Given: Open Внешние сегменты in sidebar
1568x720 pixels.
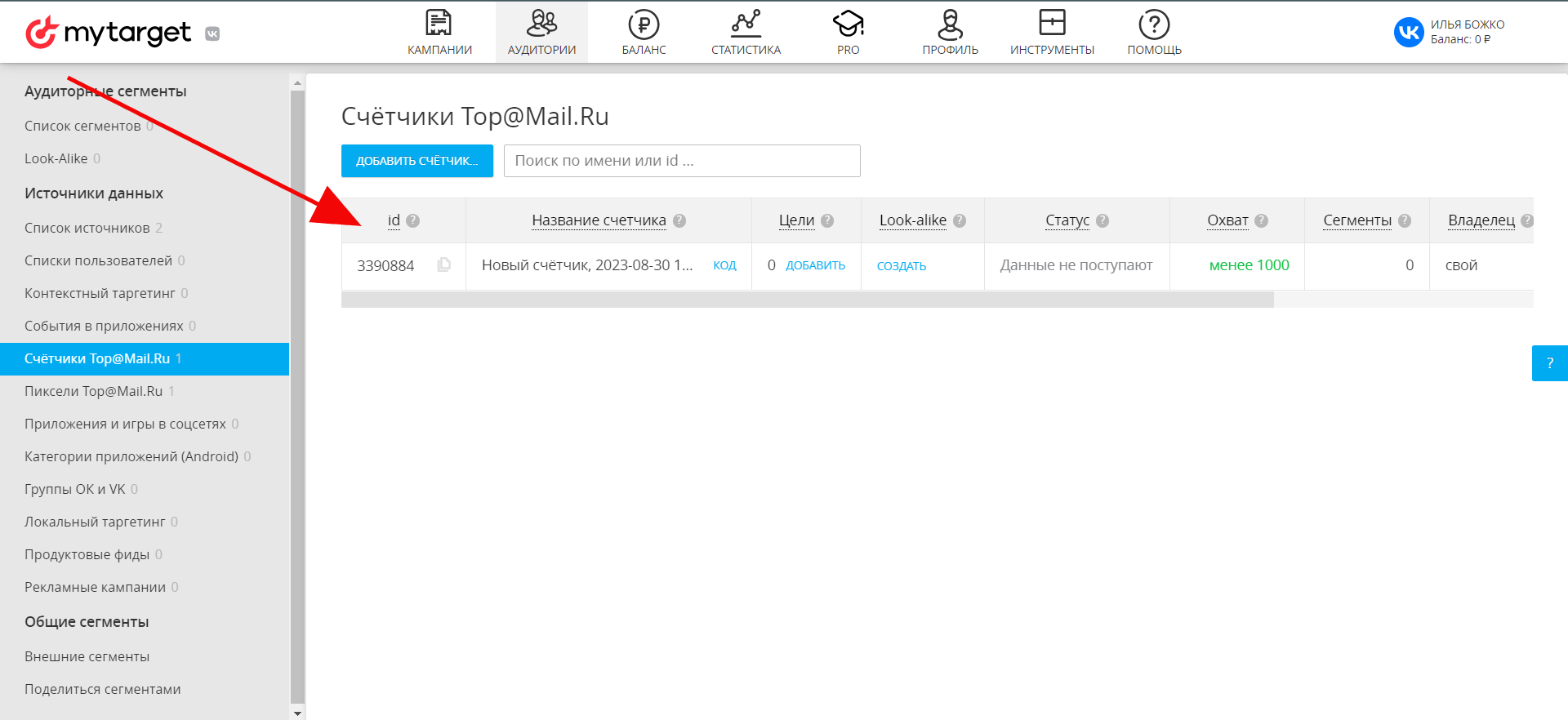Looking at the screenshot, I should (87, 656).
